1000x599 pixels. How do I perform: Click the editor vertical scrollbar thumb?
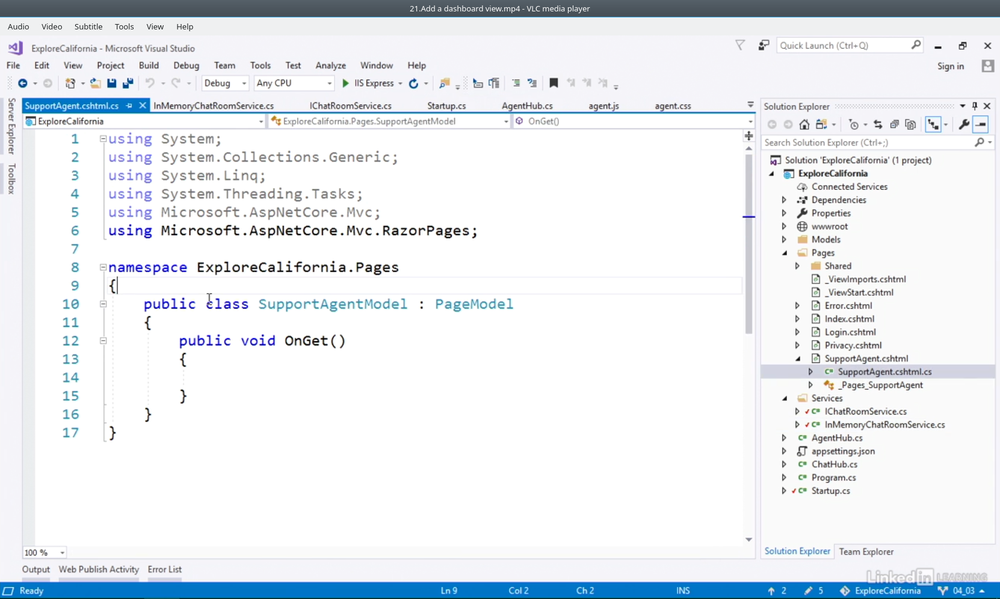pos(749,242)
